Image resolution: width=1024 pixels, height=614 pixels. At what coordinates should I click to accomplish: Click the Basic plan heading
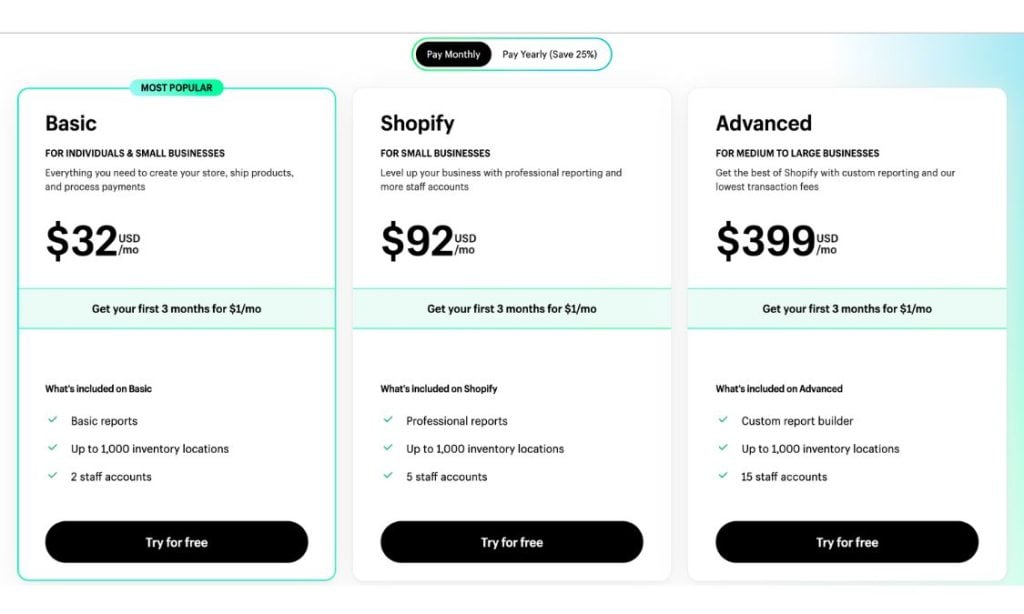coord(71,124)
